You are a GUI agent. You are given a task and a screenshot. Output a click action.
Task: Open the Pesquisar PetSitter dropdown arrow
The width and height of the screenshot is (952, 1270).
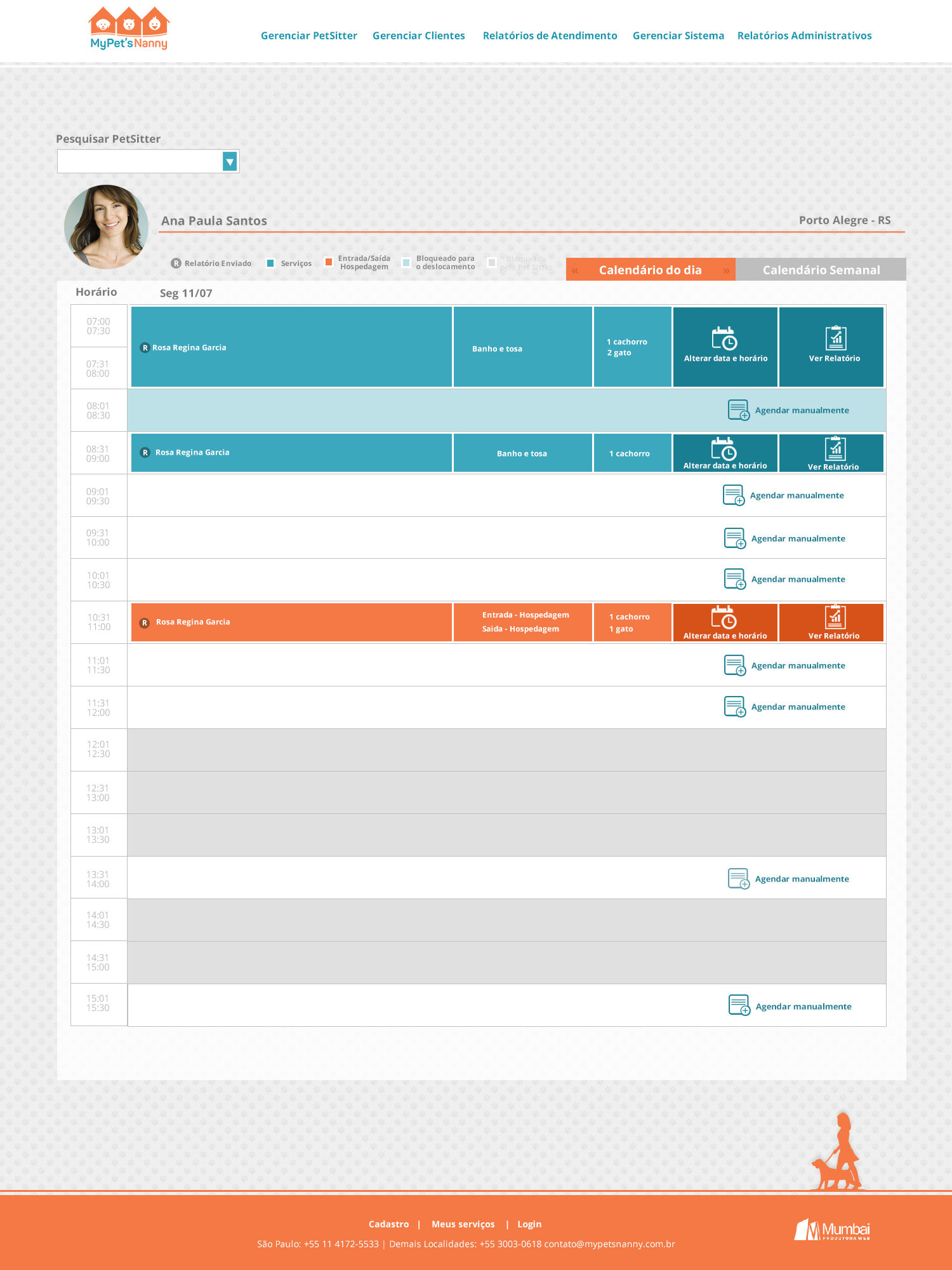tap(230, 161)
